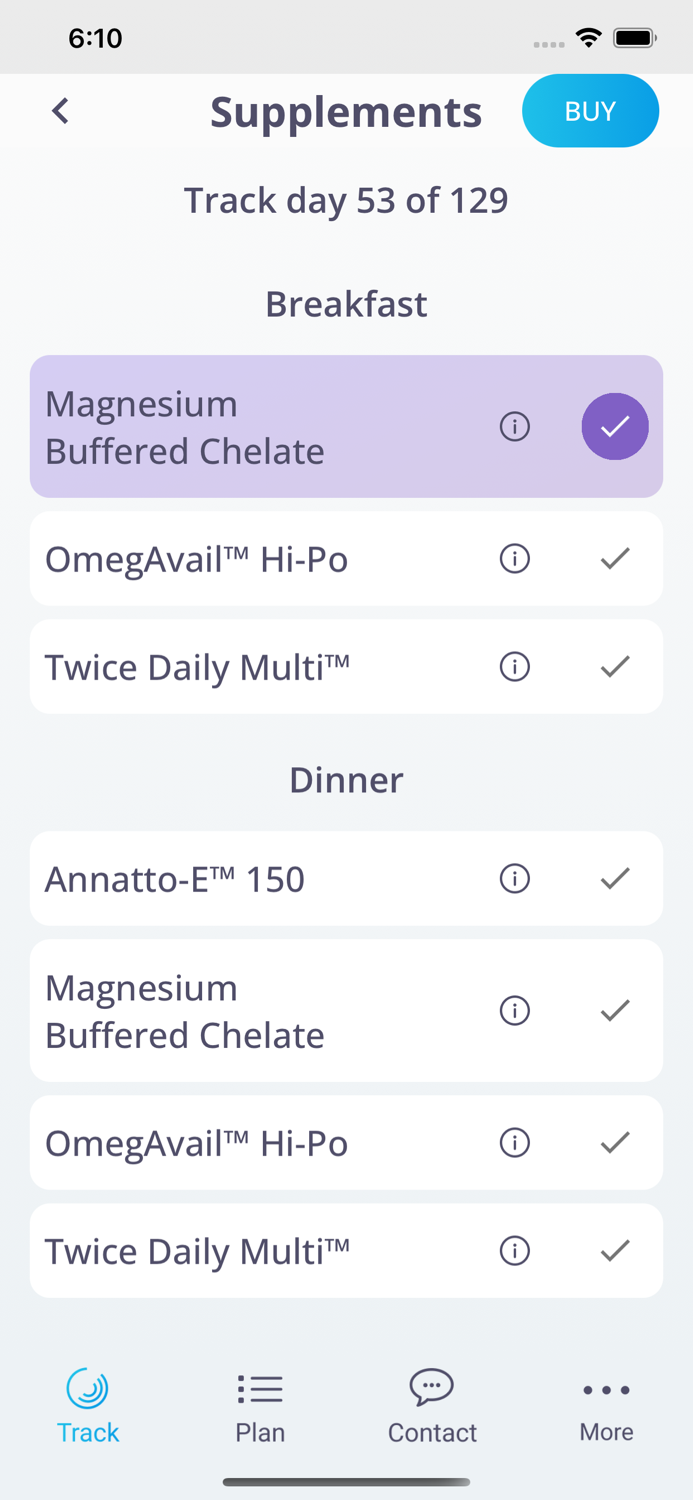Check off dinner Magnesium Buffered Chelate
This screenshot has width=693, height=1500.
[615, 1011]
